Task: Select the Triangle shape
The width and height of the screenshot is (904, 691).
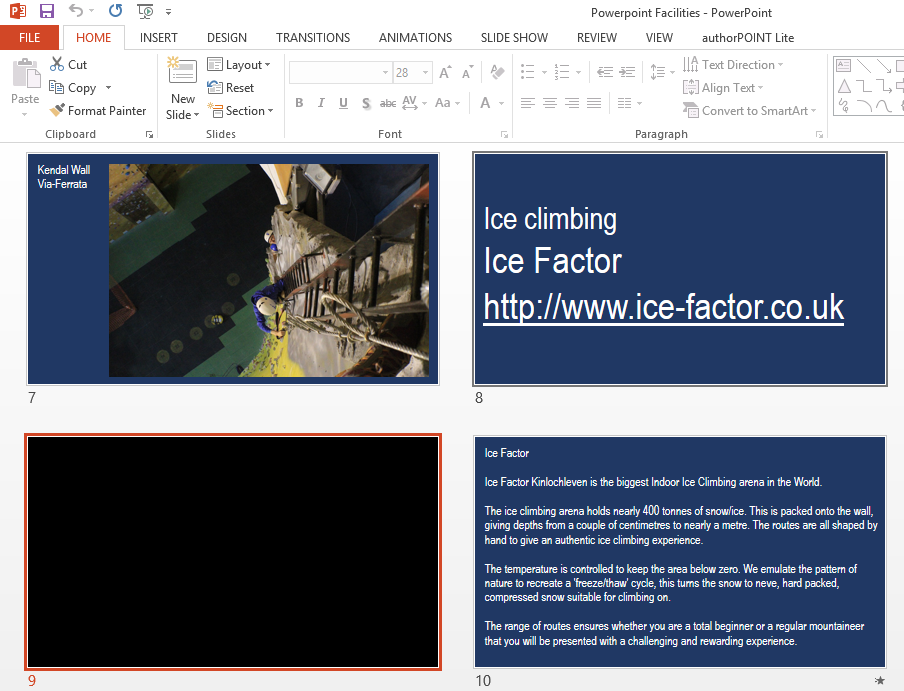Action: click(844, 86)
